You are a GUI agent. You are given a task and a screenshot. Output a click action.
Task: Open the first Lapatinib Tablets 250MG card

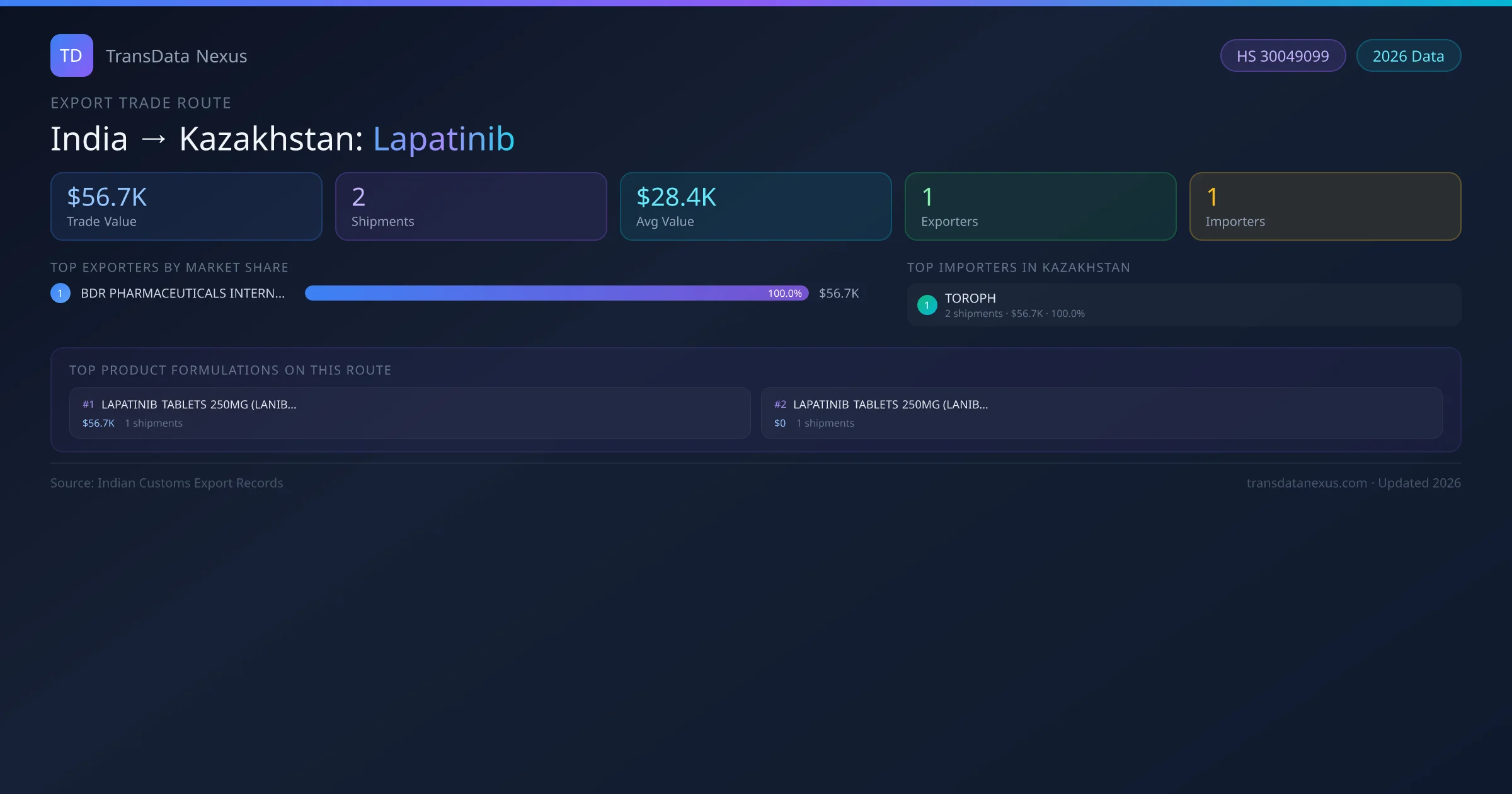409,413
